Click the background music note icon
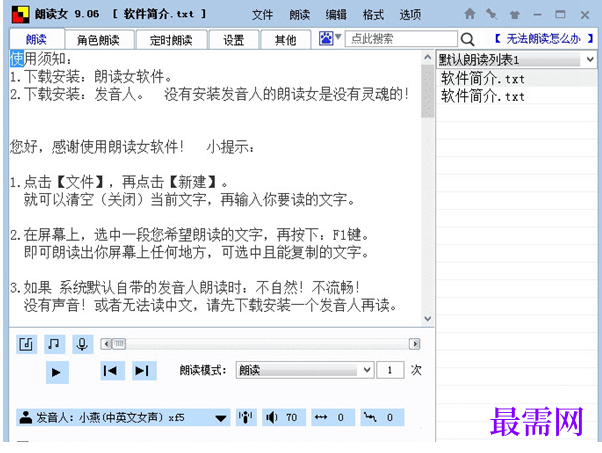This screenshot has height=453, width=602. click(54, 344)
